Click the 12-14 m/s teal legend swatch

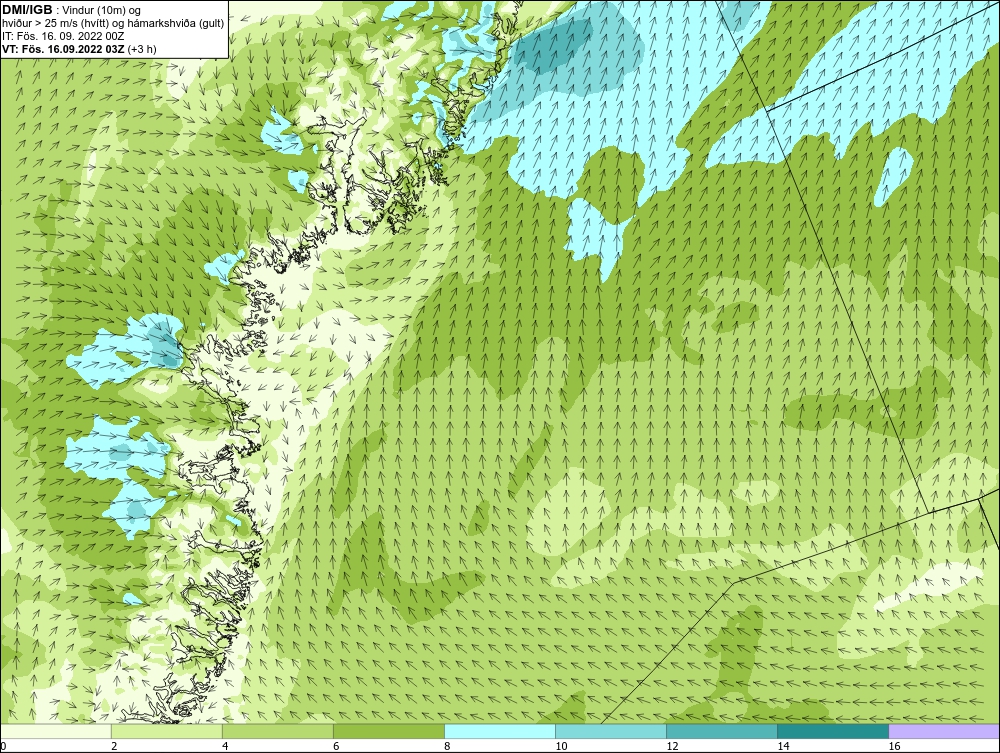pyautogui.click(x=722, y=731)
